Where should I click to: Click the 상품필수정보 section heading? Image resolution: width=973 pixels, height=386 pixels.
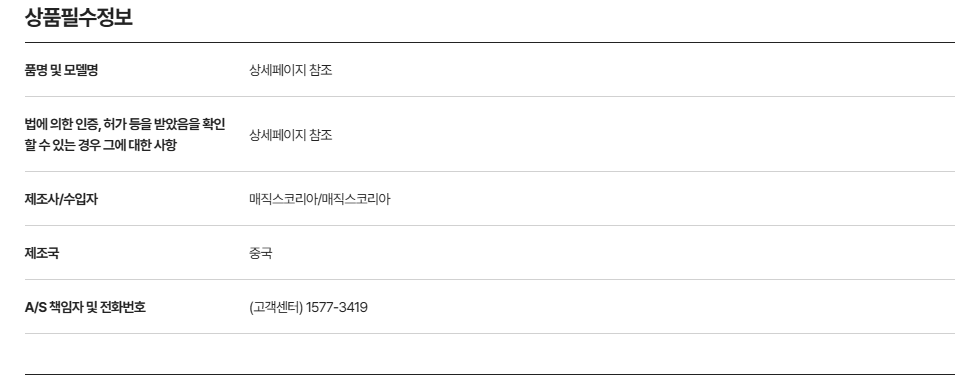click(79, 17)
